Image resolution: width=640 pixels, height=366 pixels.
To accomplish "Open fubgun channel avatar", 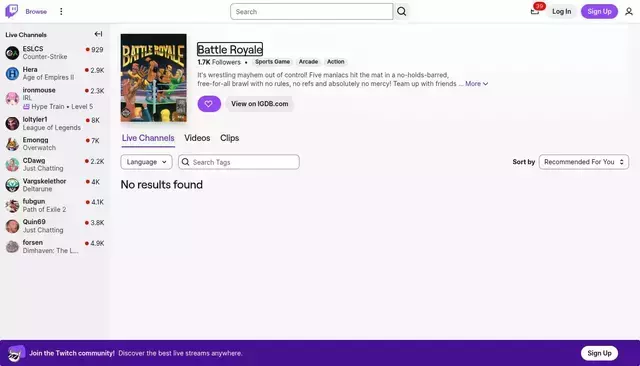I will click(x=12, y=205).
